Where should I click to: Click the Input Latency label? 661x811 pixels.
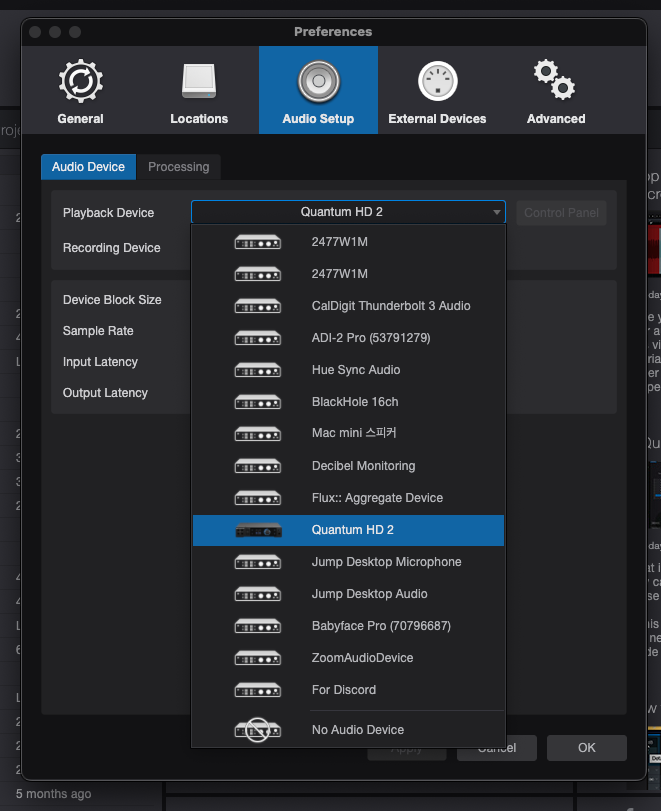coord(100,362)
